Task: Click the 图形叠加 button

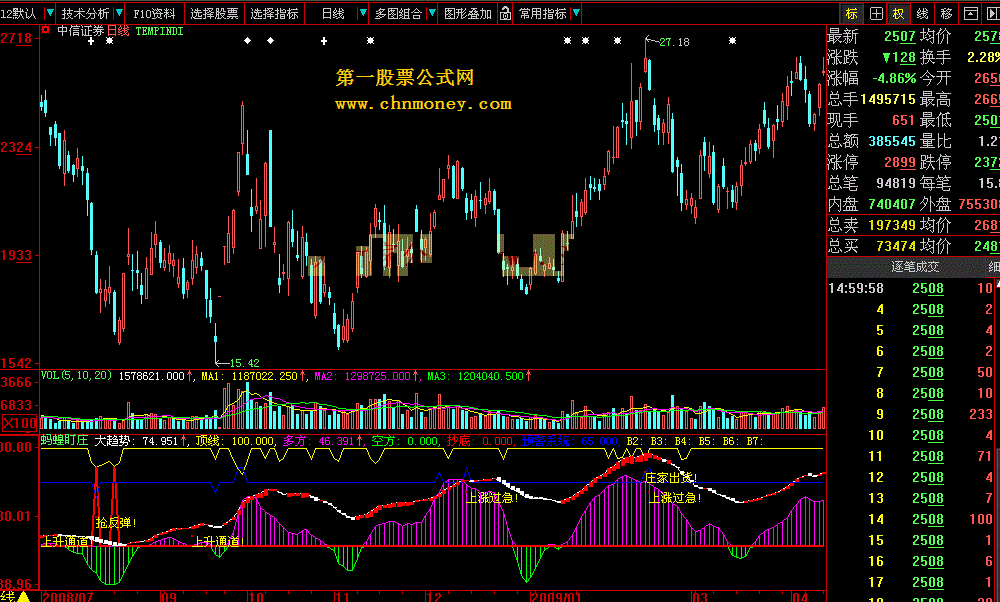Action: click(x=467, y=13)
